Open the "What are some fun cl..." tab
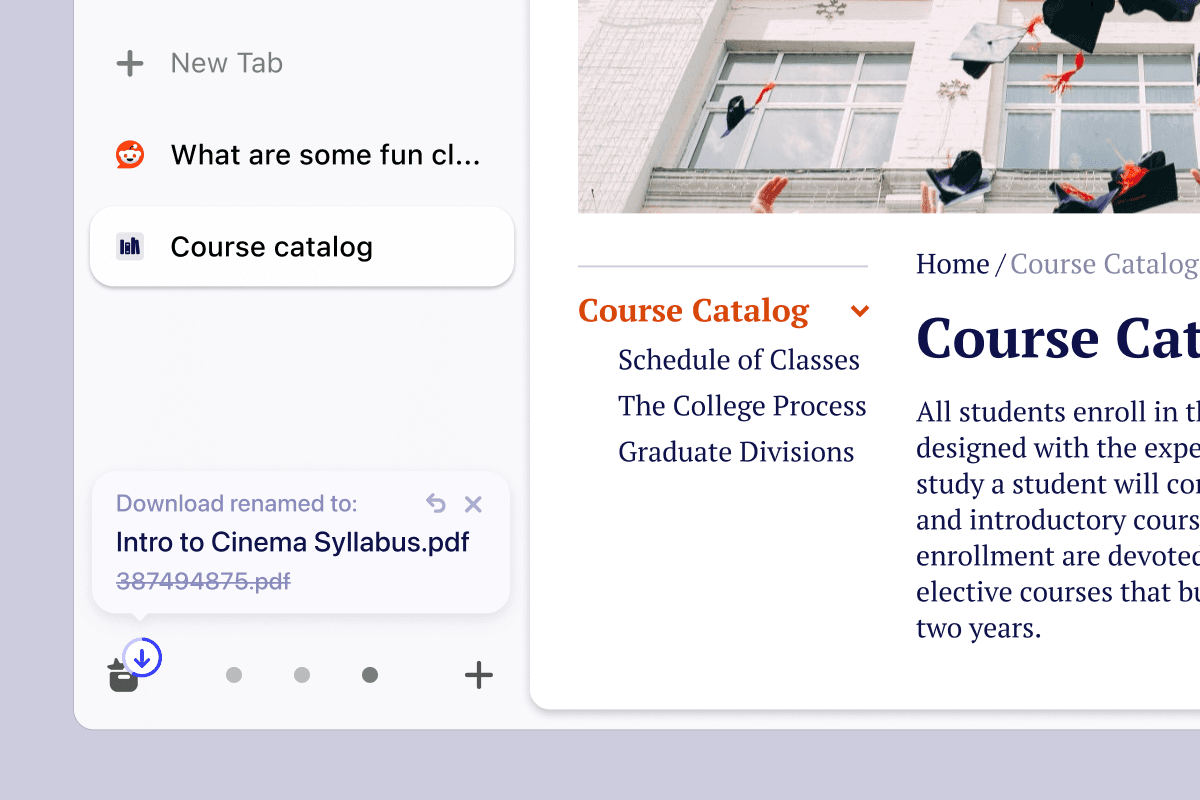The height and width of the screenshot is (800, 1200). [325, 155]
